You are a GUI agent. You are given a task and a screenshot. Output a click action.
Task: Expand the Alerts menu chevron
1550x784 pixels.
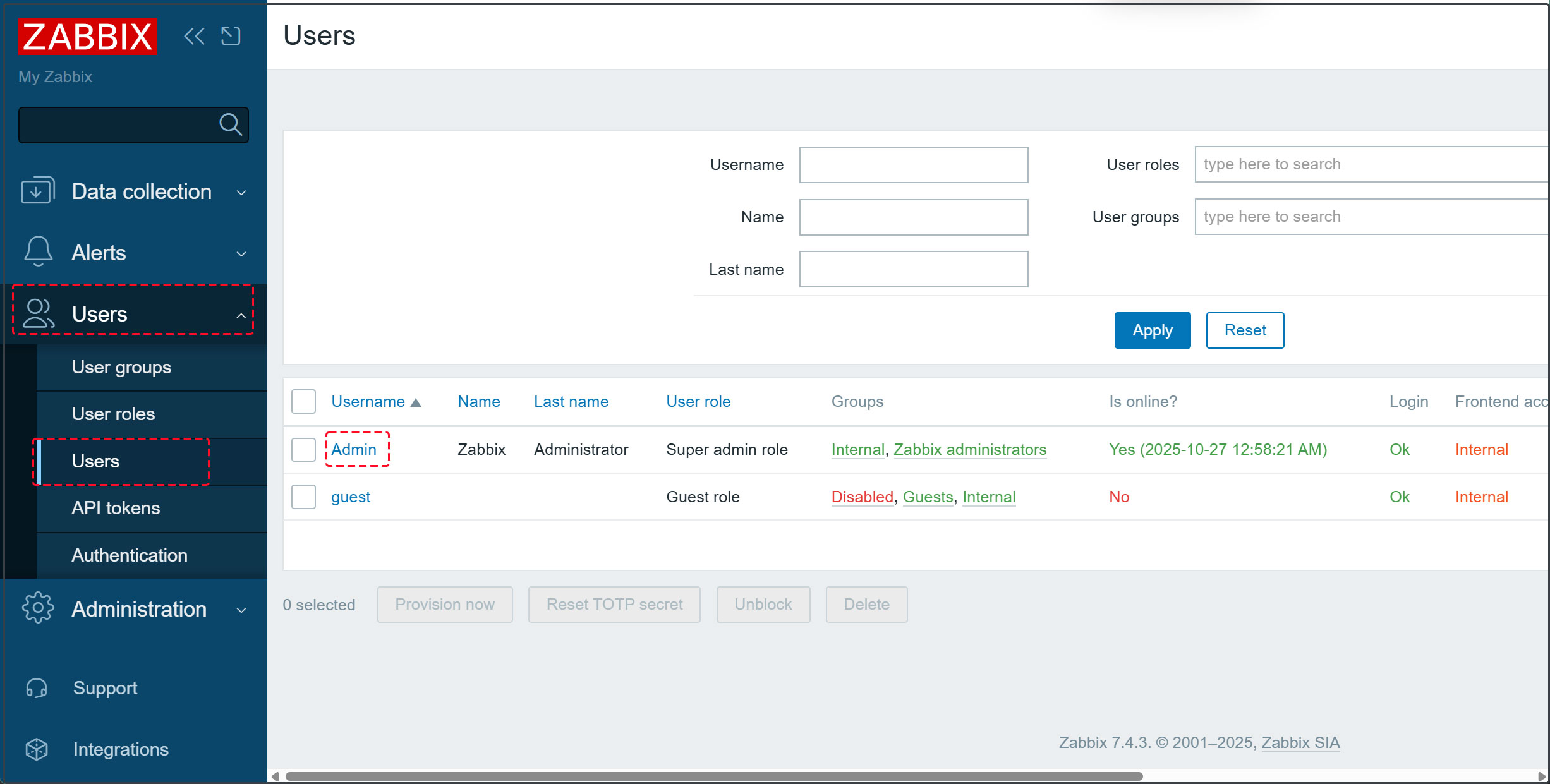[241, 253]
